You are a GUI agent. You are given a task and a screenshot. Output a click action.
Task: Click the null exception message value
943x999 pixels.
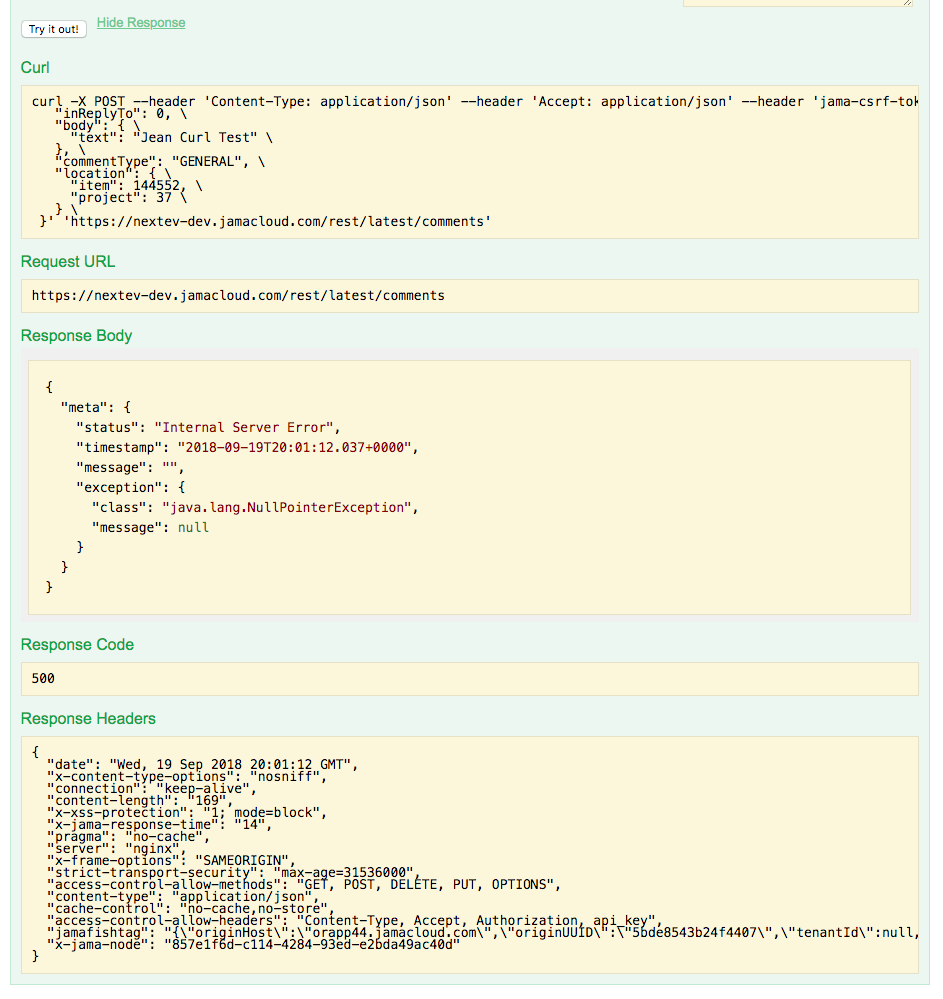(193, 528)
